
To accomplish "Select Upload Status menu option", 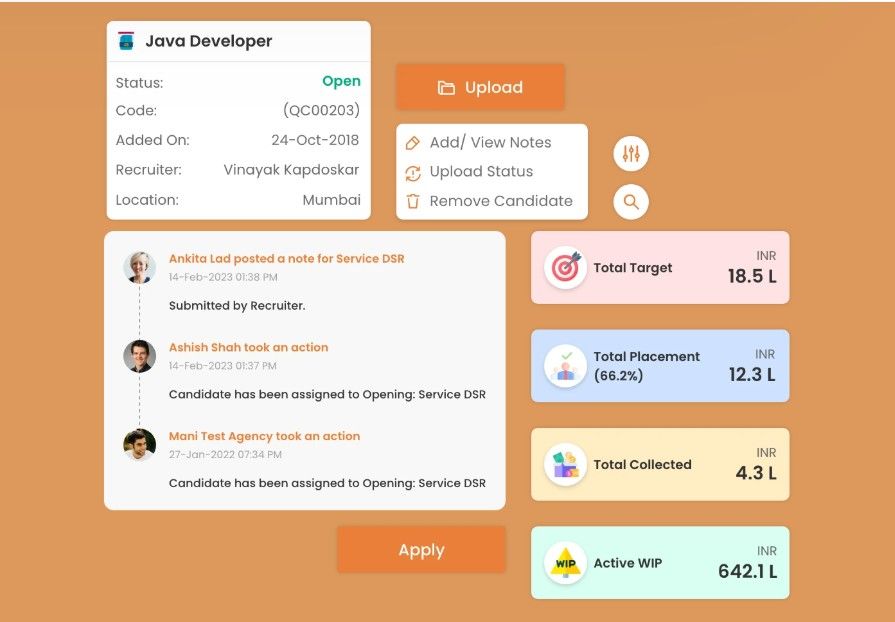I will [x=481, y=172].
